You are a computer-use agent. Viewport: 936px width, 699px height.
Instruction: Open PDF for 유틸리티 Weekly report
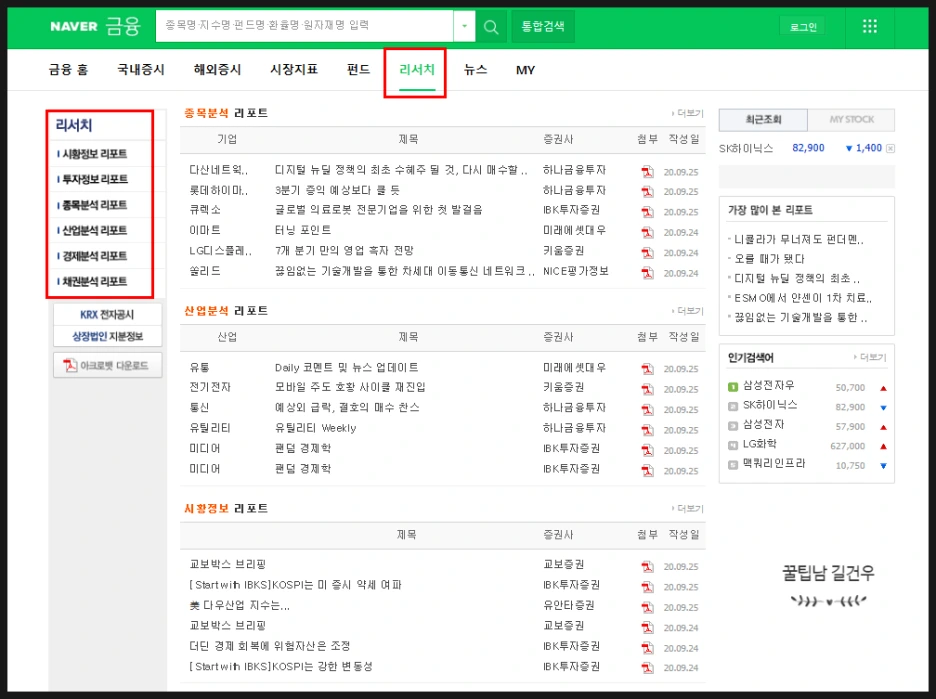pyautogui.click(x=647, y=430)
